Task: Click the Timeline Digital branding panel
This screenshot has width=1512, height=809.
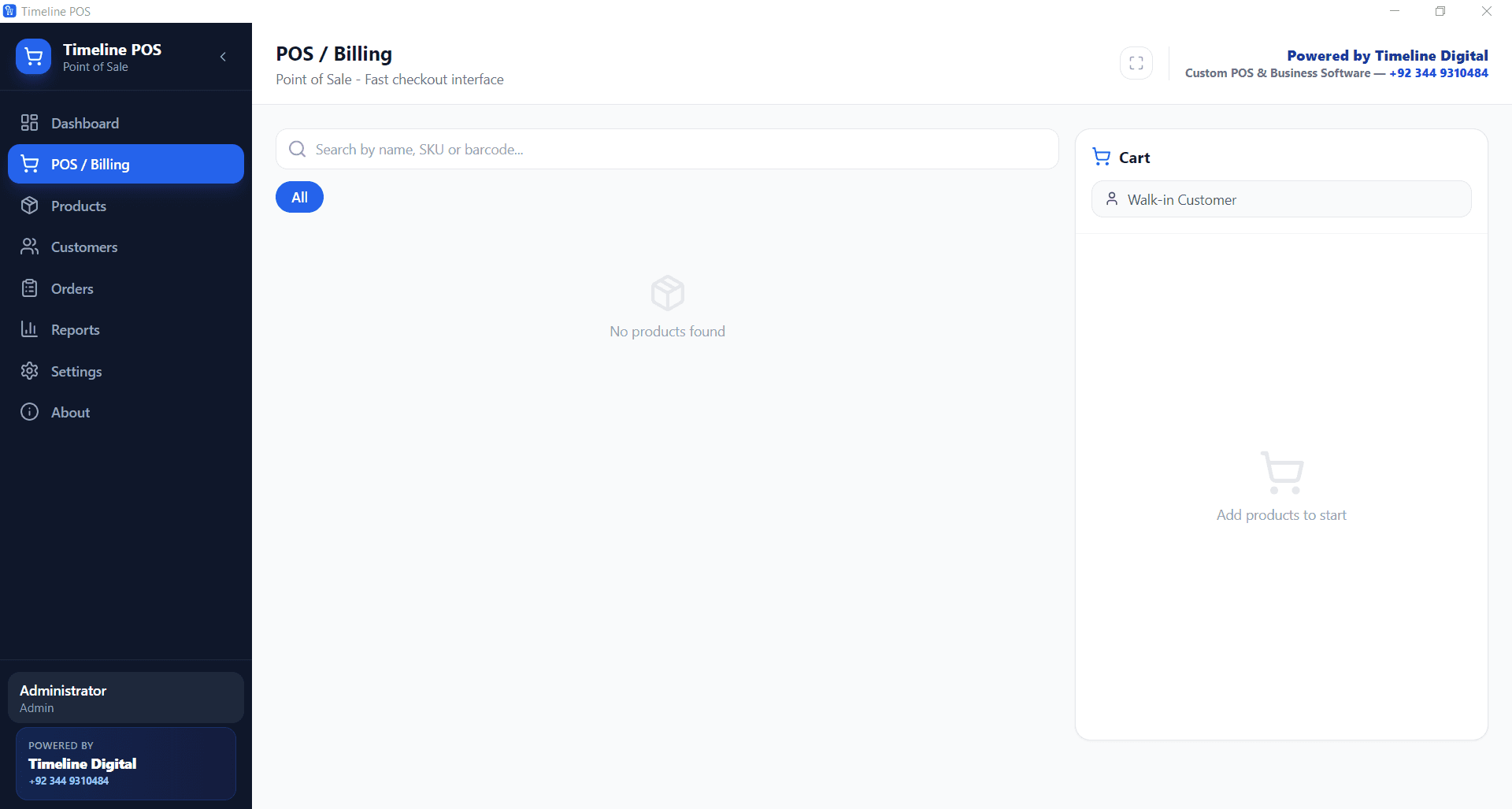Action: (125, 763)
